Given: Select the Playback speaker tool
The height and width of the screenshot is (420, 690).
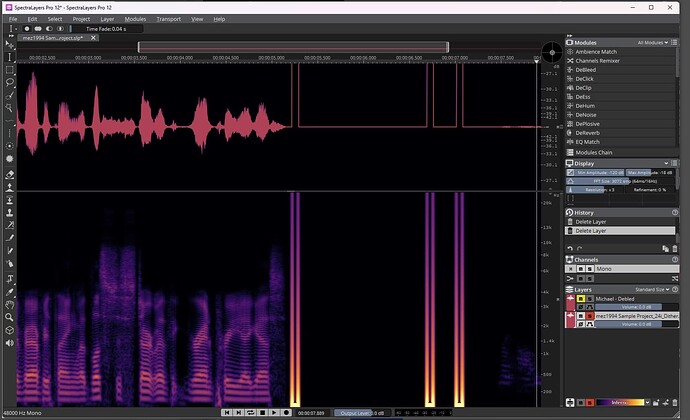Looking at the screenshot, I should point(10,343).
